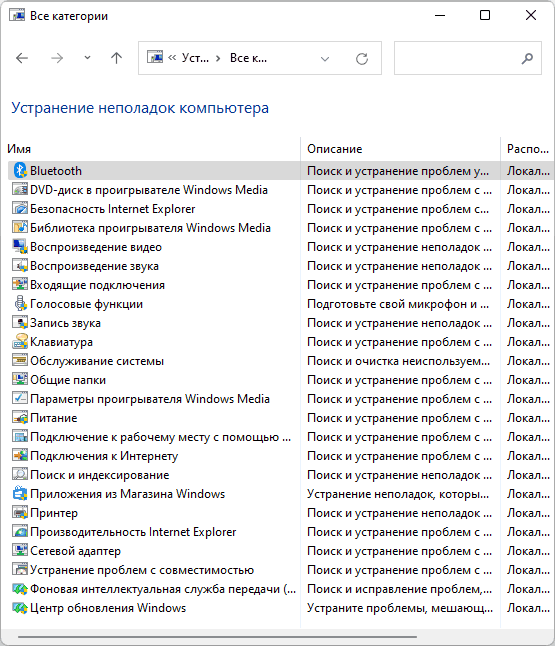Open the Сетевой адаптер troubleshooter

75,551
